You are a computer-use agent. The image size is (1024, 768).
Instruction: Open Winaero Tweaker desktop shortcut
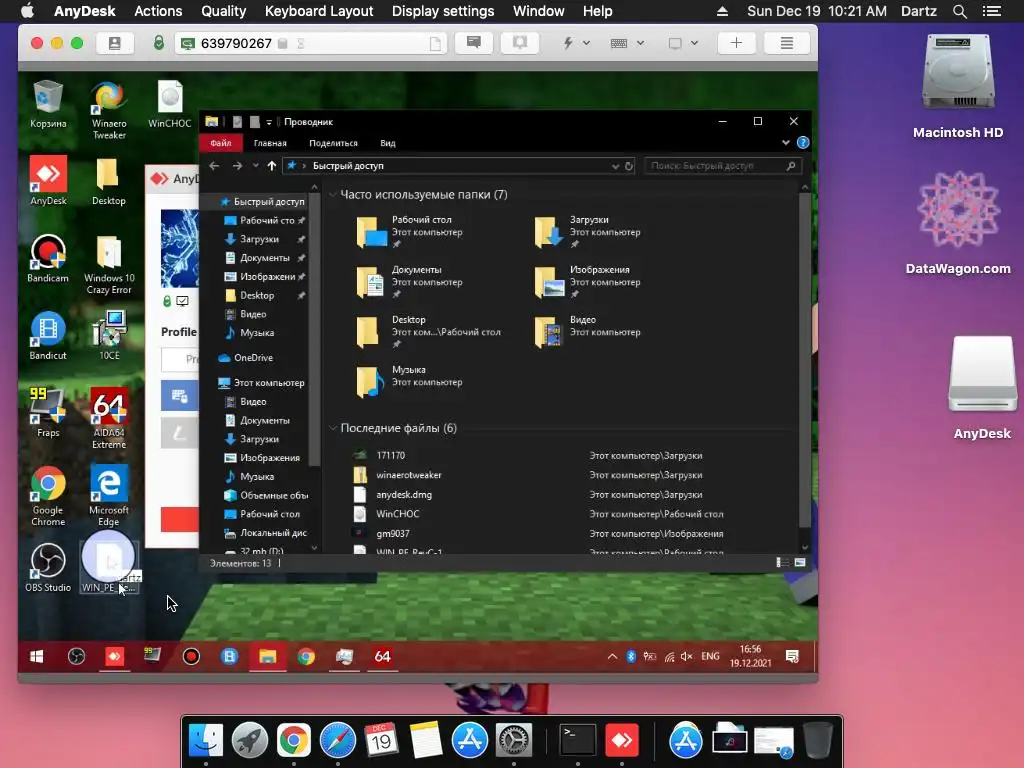click(109, 111)
